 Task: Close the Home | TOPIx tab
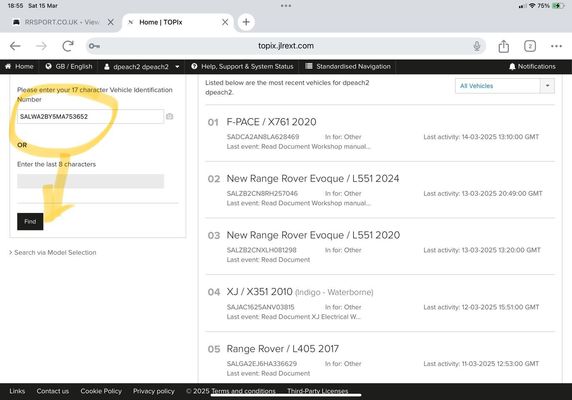[x=225, y=22]
